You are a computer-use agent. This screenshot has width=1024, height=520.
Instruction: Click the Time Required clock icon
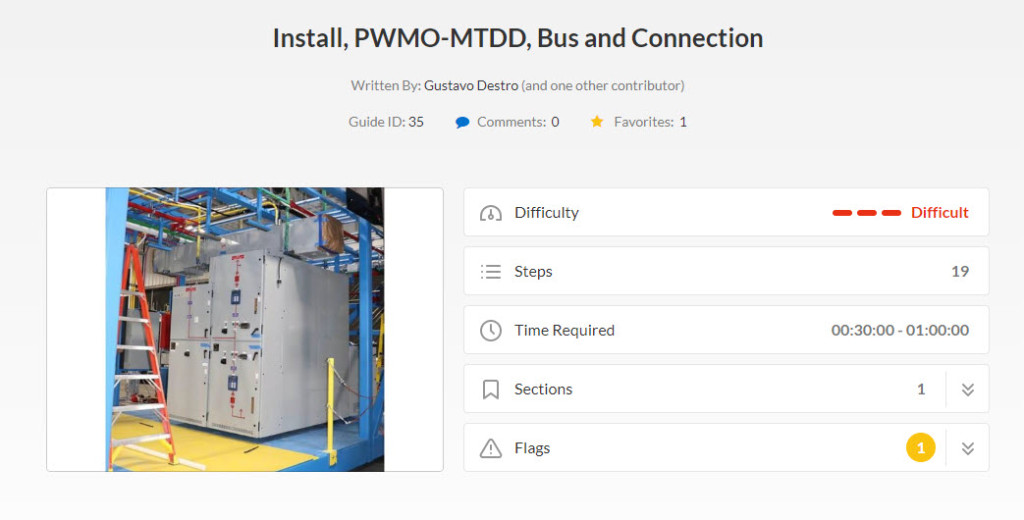click(x=490, y=330)
